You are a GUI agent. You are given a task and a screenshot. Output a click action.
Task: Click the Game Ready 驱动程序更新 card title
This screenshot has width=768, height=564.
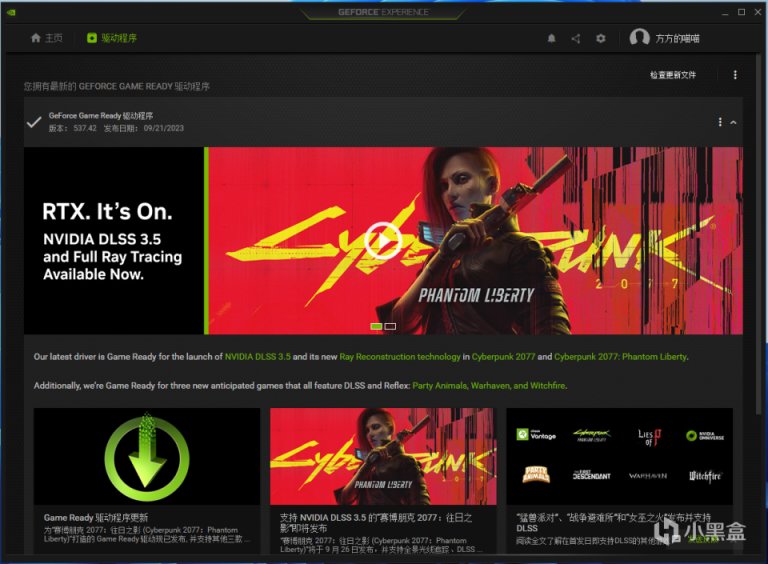click(x=96, y=517)
